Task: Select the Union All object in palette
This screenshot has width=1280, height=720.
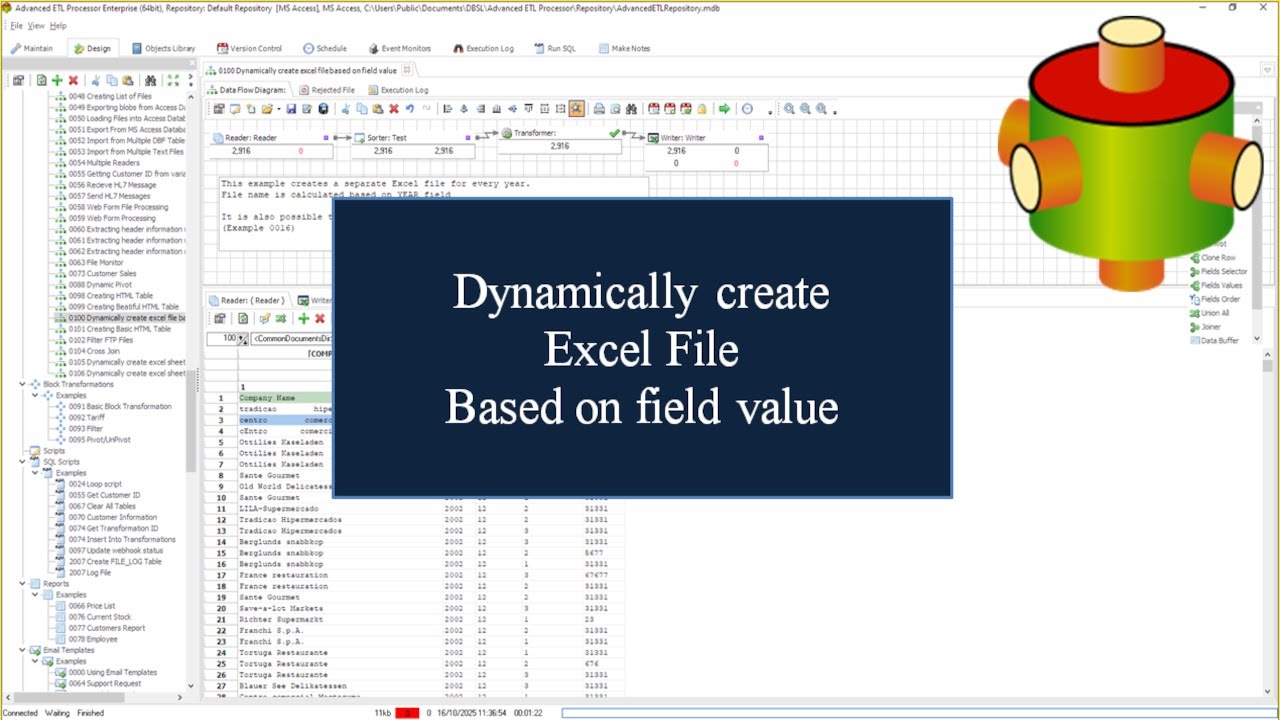Action: click(1210, 313)
